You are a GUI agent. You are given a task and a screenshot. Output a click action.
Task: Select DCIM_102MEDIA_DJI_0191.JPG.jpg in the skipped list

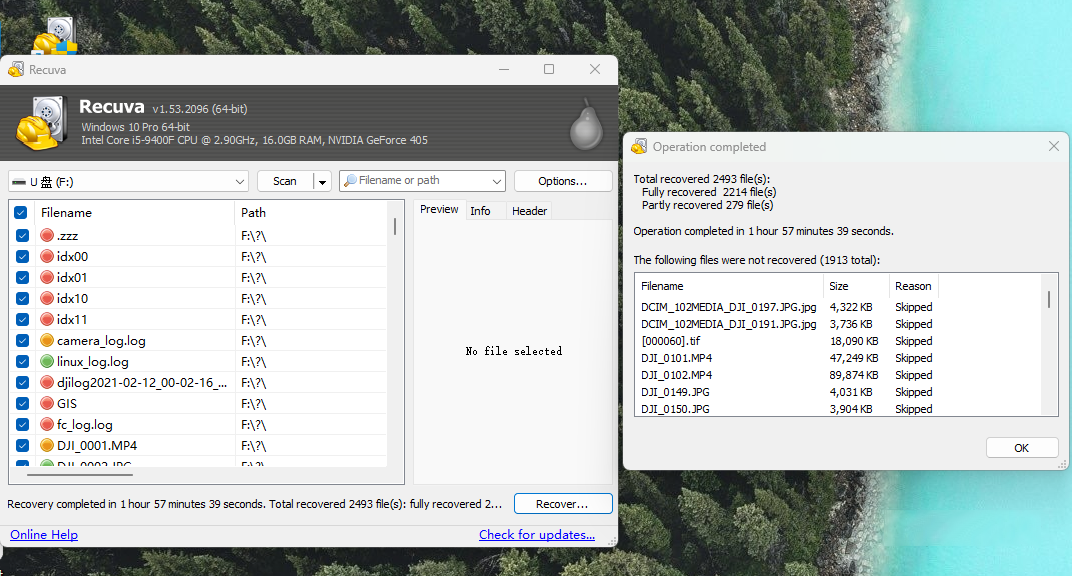[x=729, y=324]
